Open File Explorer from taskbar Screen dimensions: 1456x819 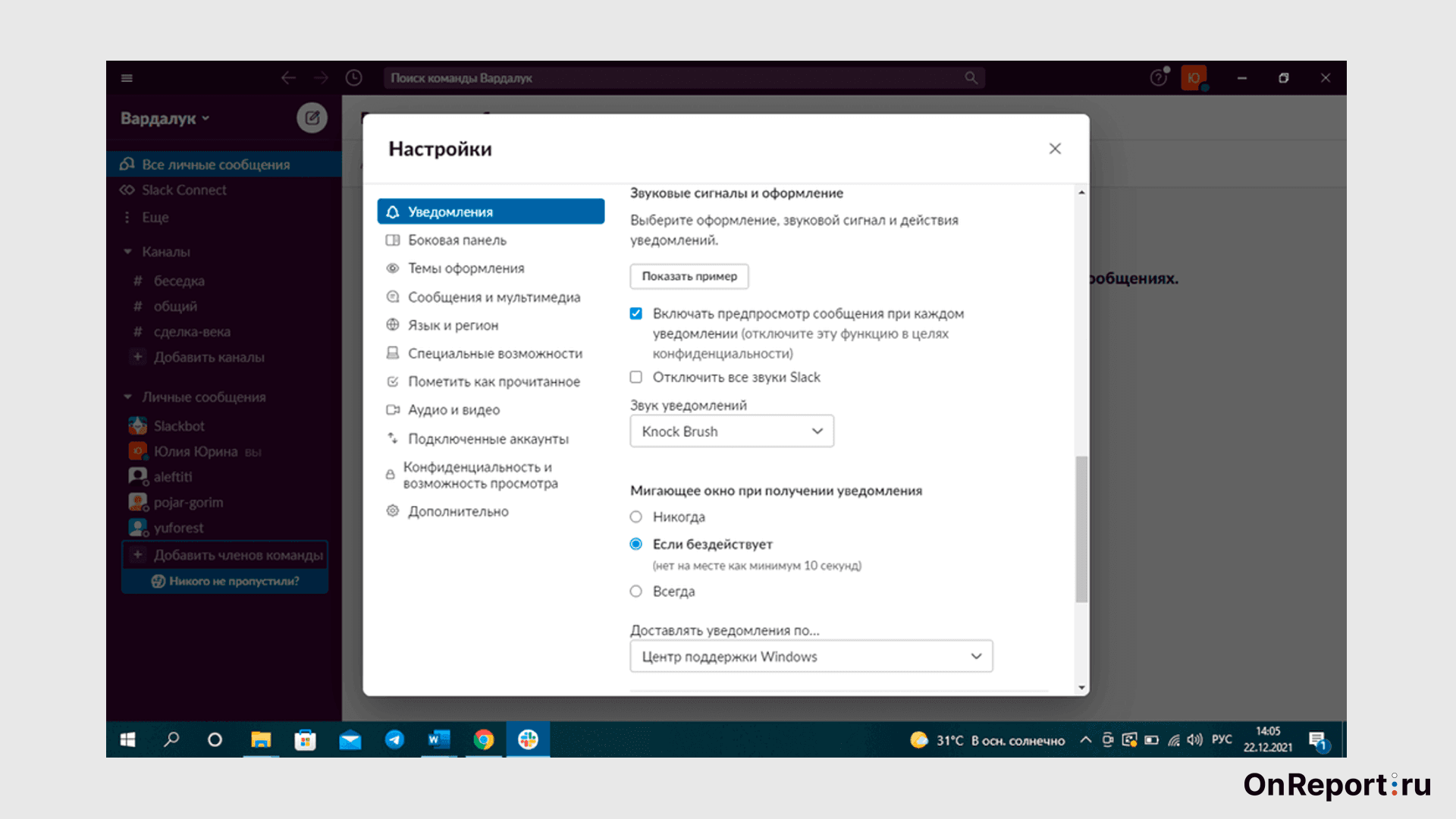[x=261, y=739]
